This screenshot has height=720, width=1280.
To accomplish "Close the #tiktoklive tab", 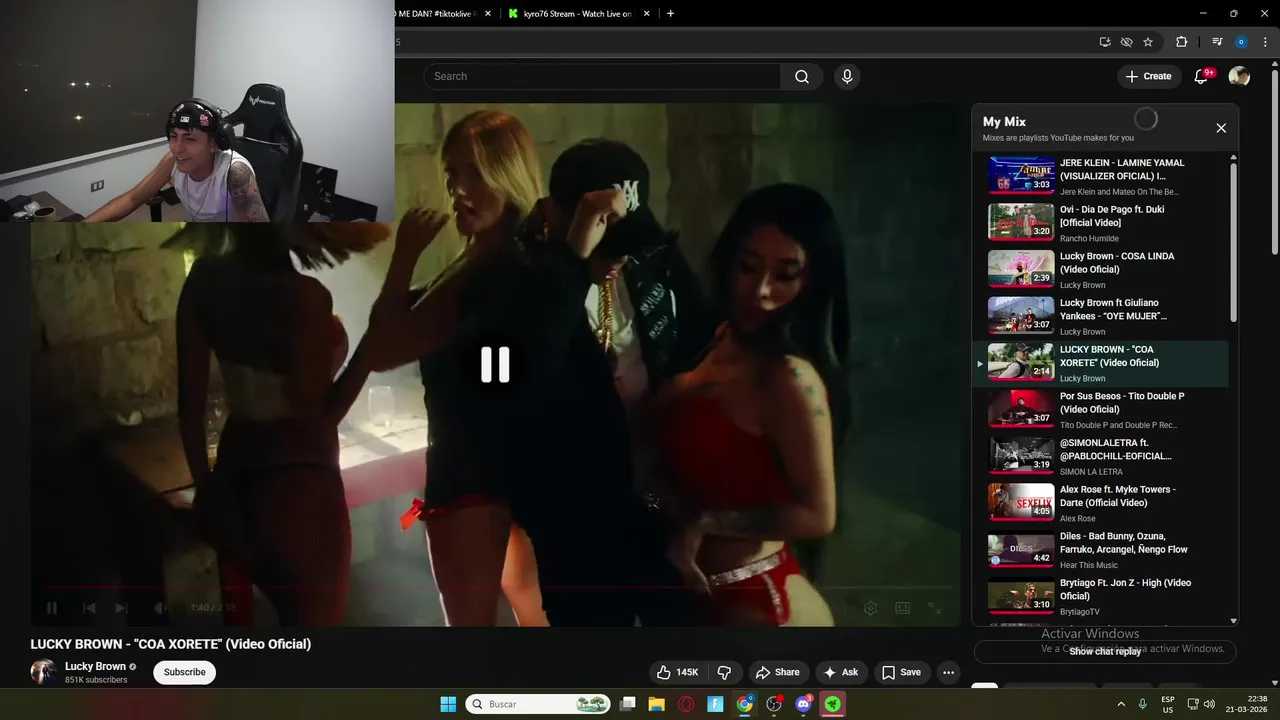I will pyautogui.click(x=488, y=14).
